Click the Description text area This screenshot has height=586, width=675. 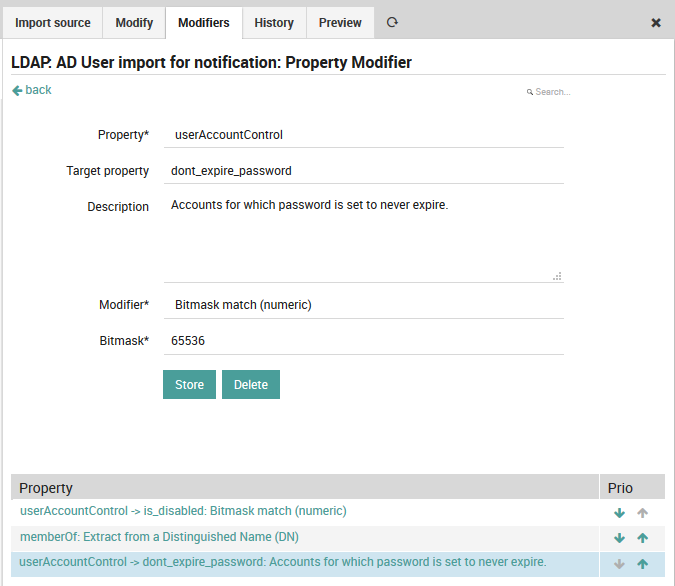point(363,238)
